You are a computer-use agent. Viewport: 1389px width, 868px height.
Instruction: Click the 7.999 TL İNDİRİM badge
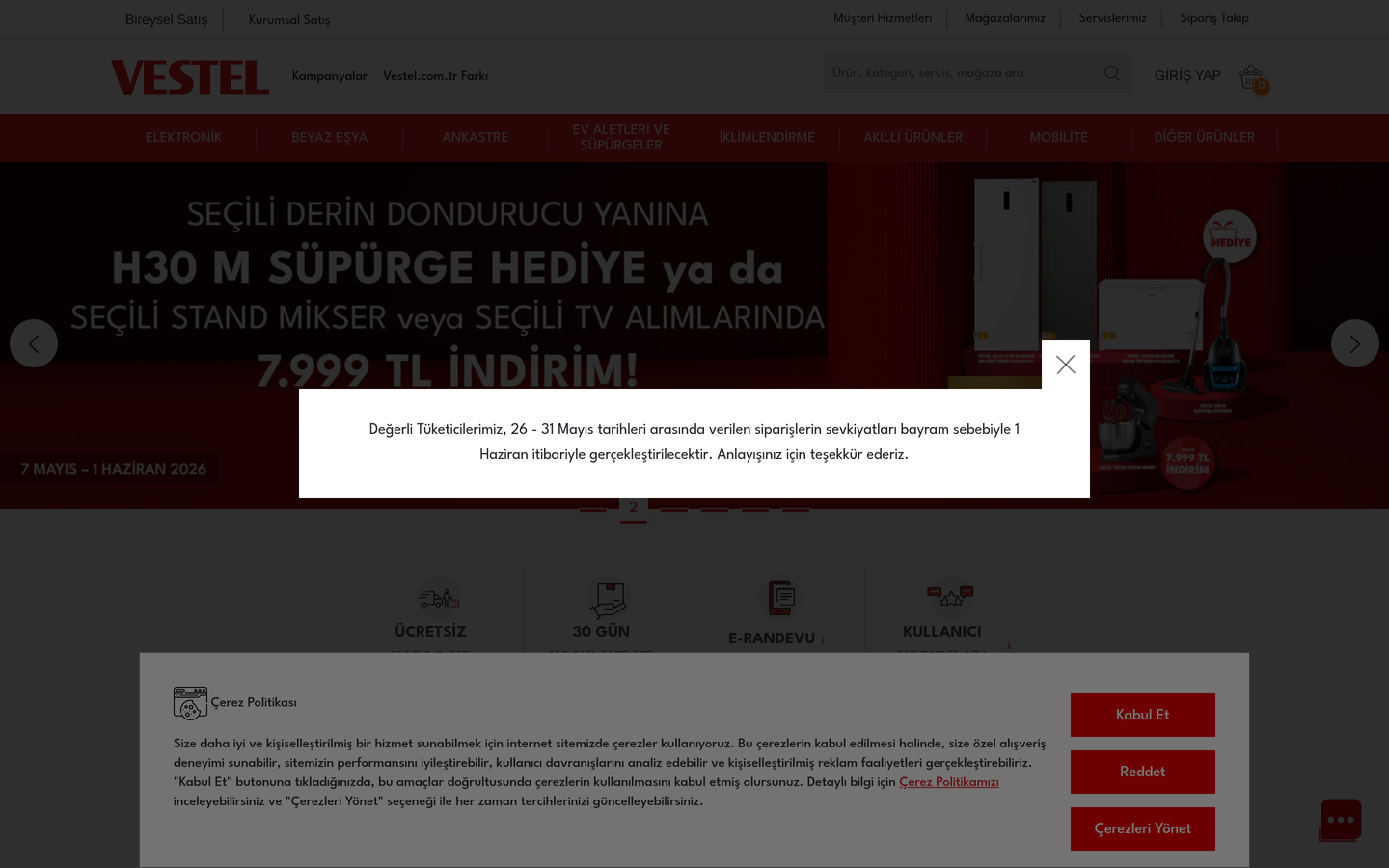click(x=1187, y=463)
